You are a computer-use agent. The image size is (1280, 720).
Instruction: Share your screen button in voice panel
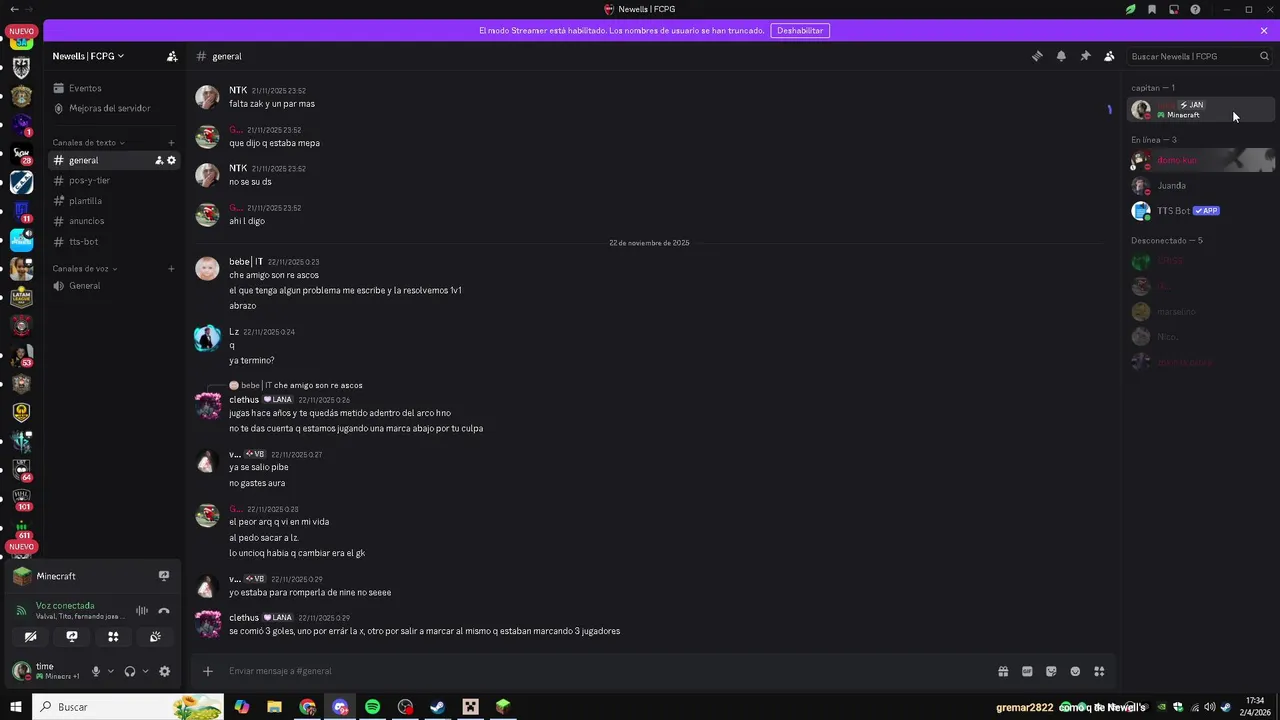tap(72, 636)
